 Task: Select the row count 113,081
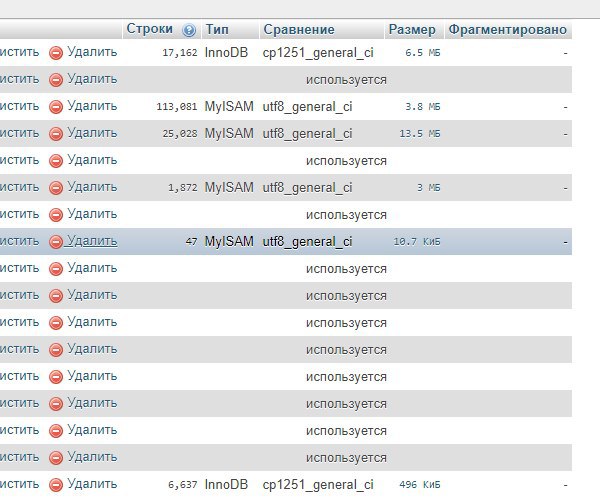(x=177, y=107)
